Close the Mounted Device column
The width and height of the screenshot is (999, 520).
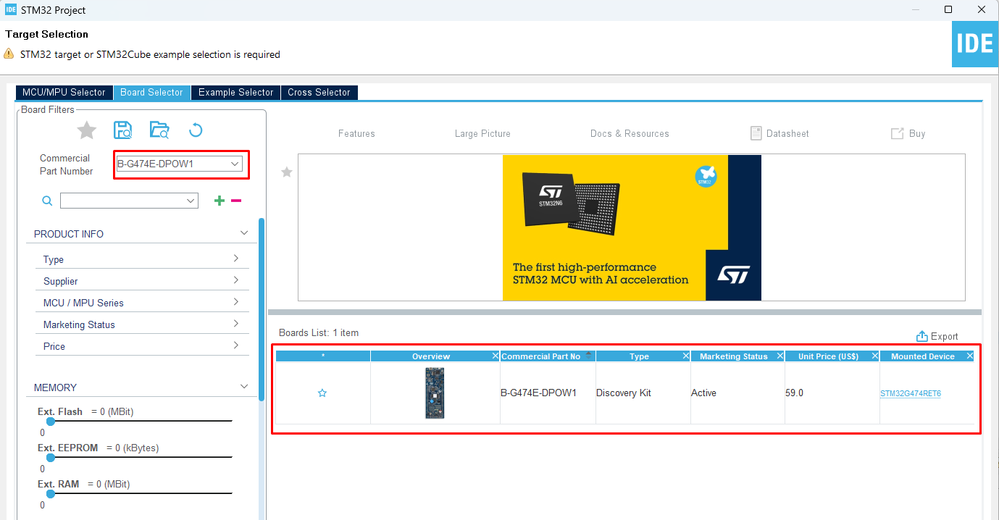(970, 356)
